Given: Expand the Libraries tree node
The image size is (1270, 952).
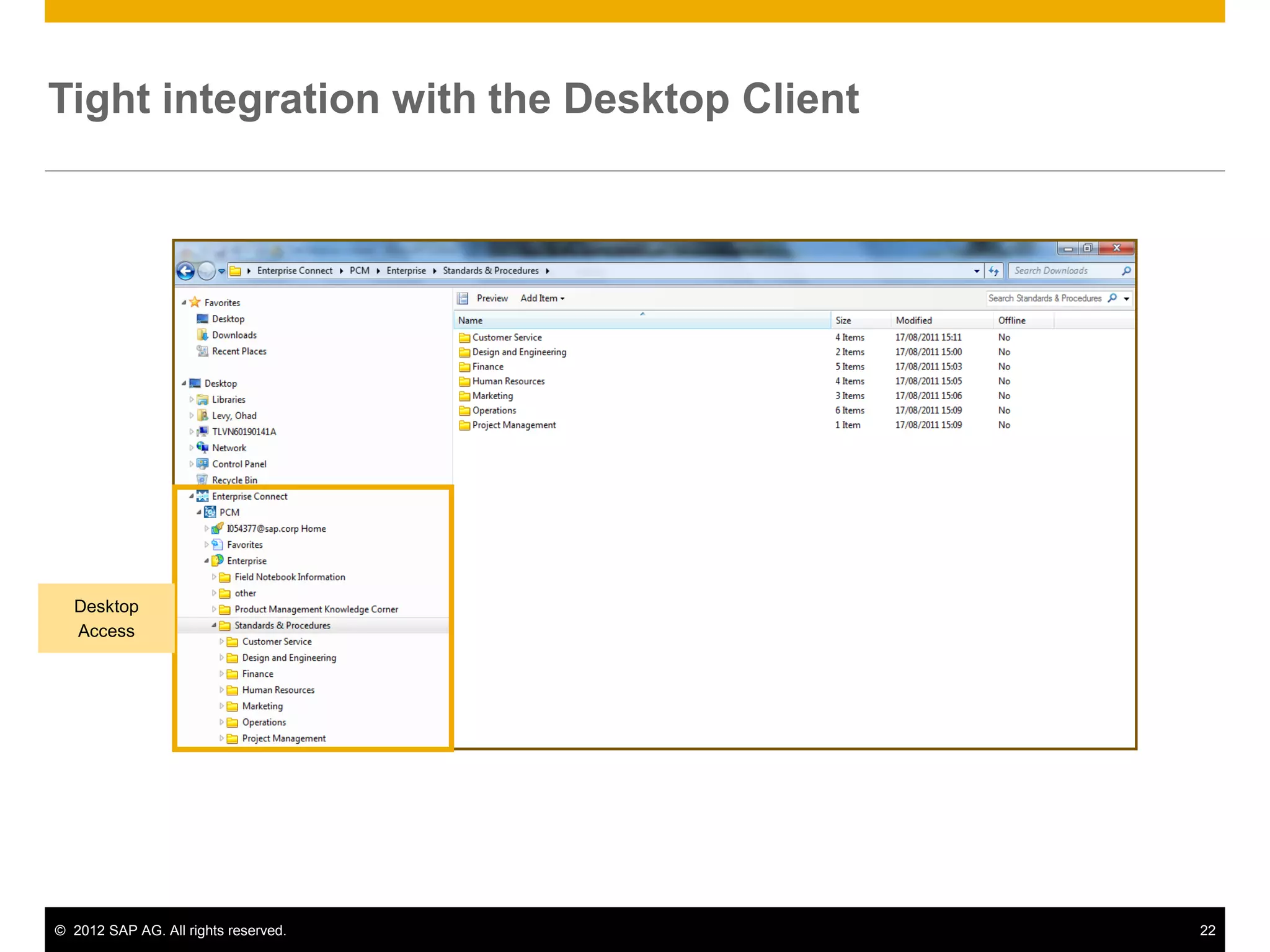Looking at the screenshot, I should click(x=191, y=400).
